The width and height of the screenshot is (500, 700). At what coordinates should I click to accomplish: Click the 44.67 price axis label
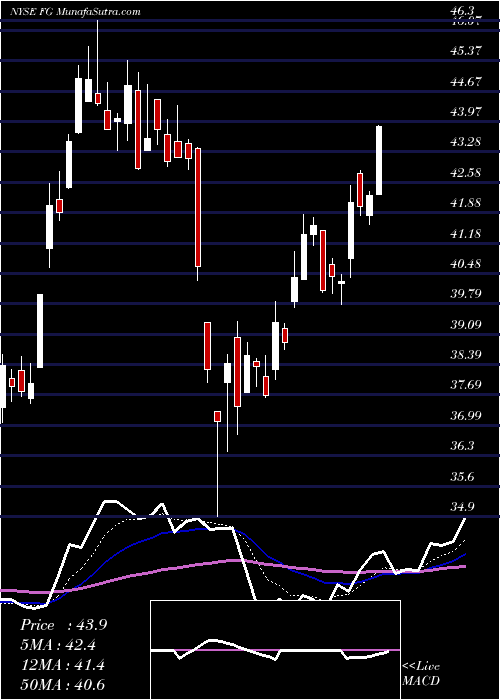click(466, 82)
